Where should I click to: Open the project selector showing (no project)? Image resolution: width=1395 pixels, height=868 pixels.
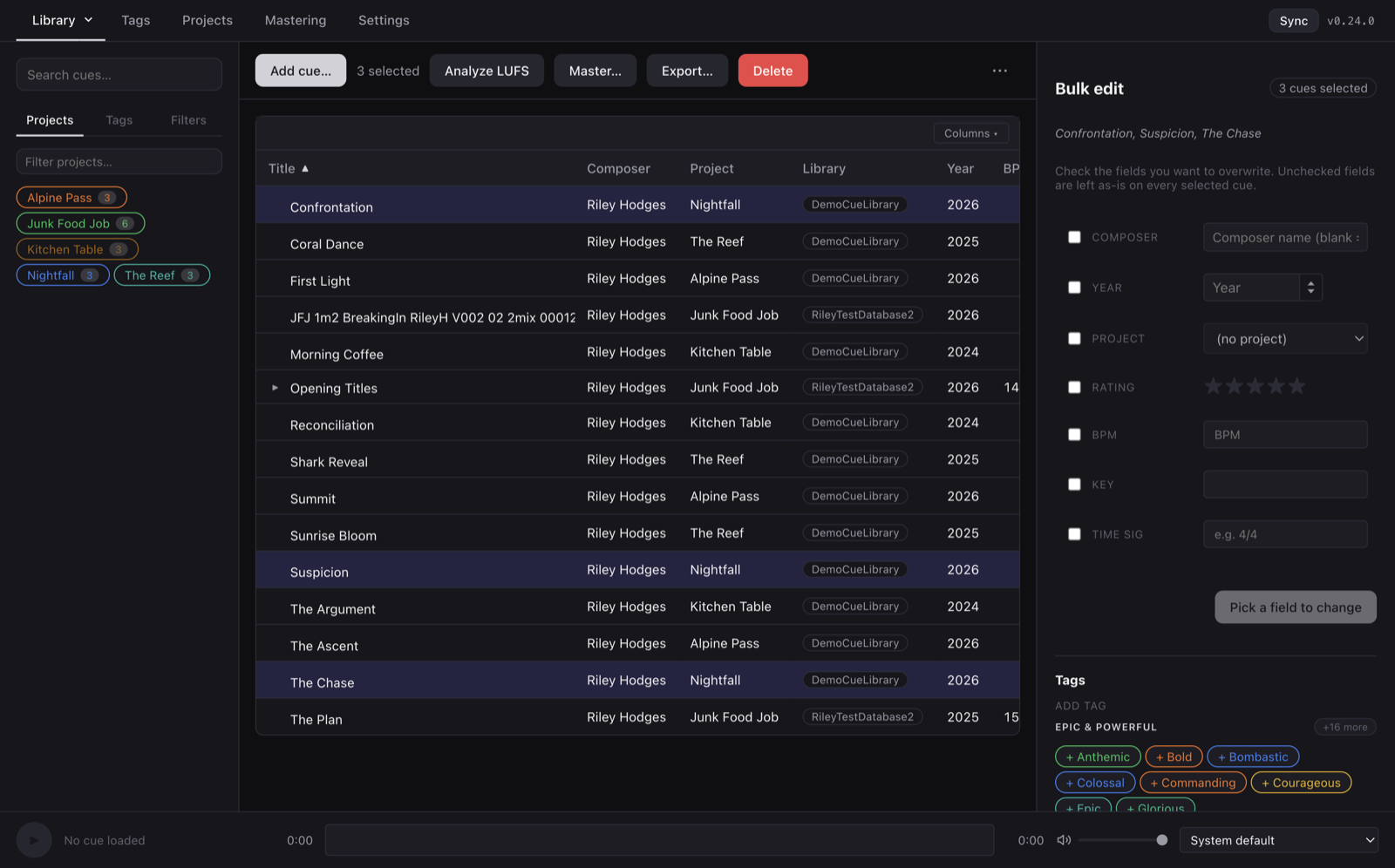click(1285, 339)
